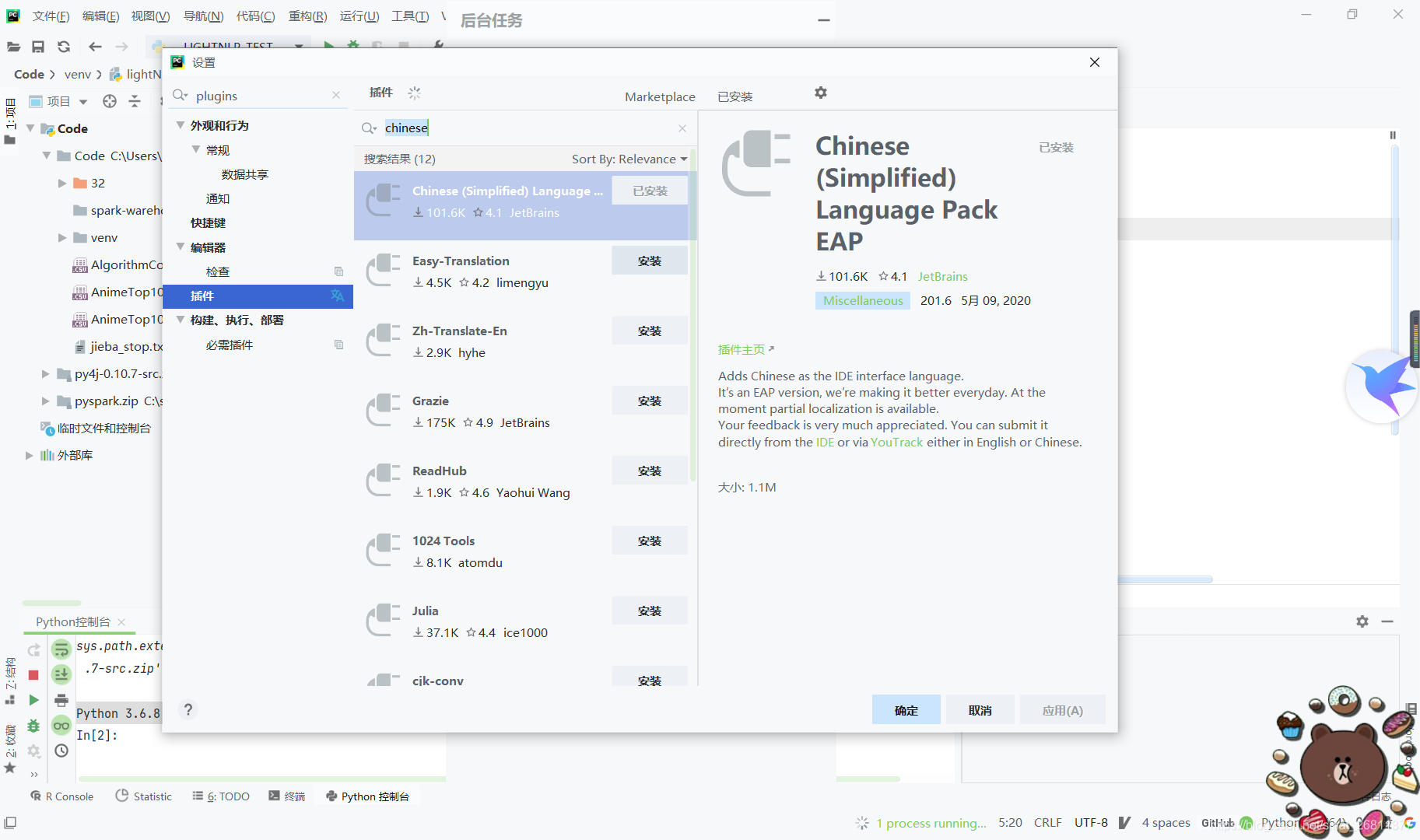1420x840 pixels.
Task: Collapse the 编辑器 settings group
Action: (x=181, y=247)
